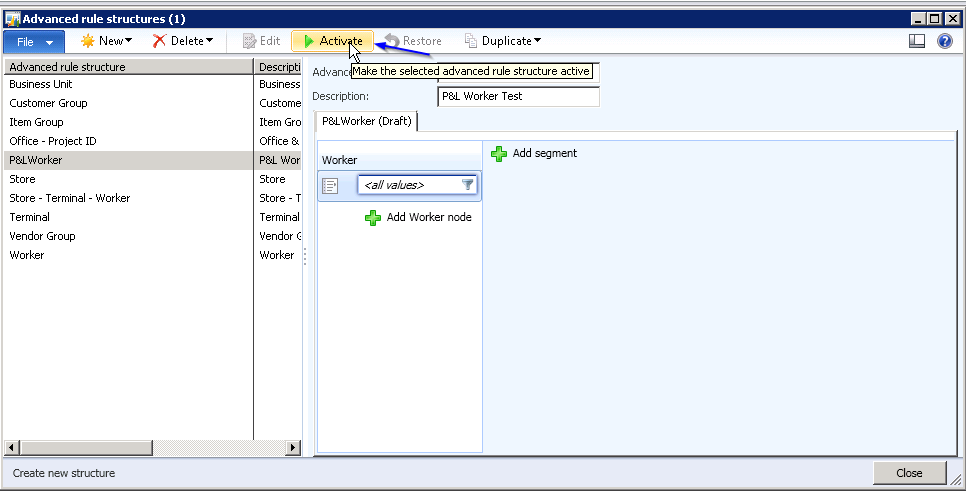Sort by Advanced rule structure column header
This screenshot has height=491, width=966.
click(x=127, y=67)
